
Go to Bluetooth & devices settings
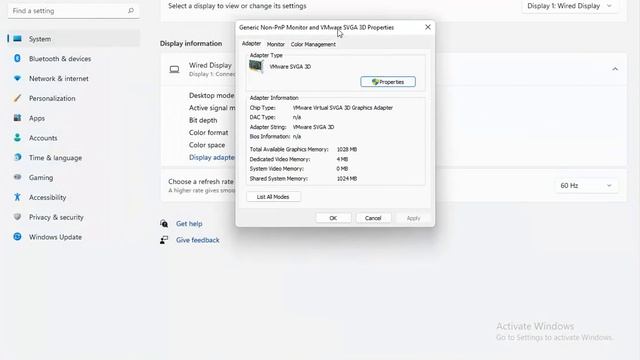(x=74, y=58)
